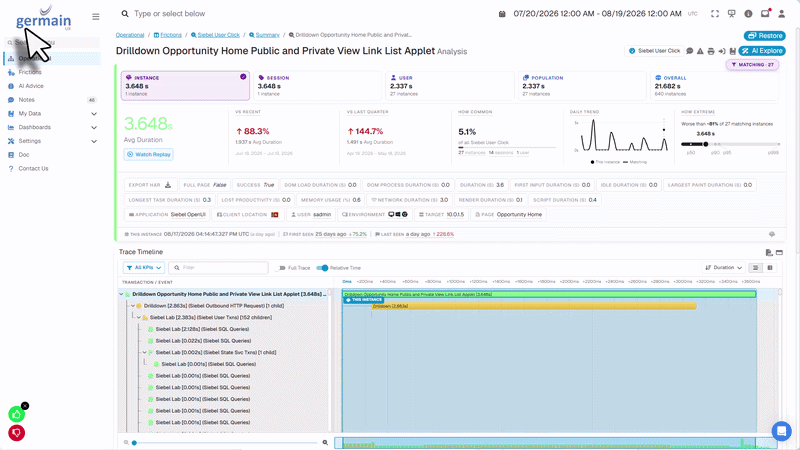800x450 pixels.
Task: Select the Population scope card
Action: (582, 86)
